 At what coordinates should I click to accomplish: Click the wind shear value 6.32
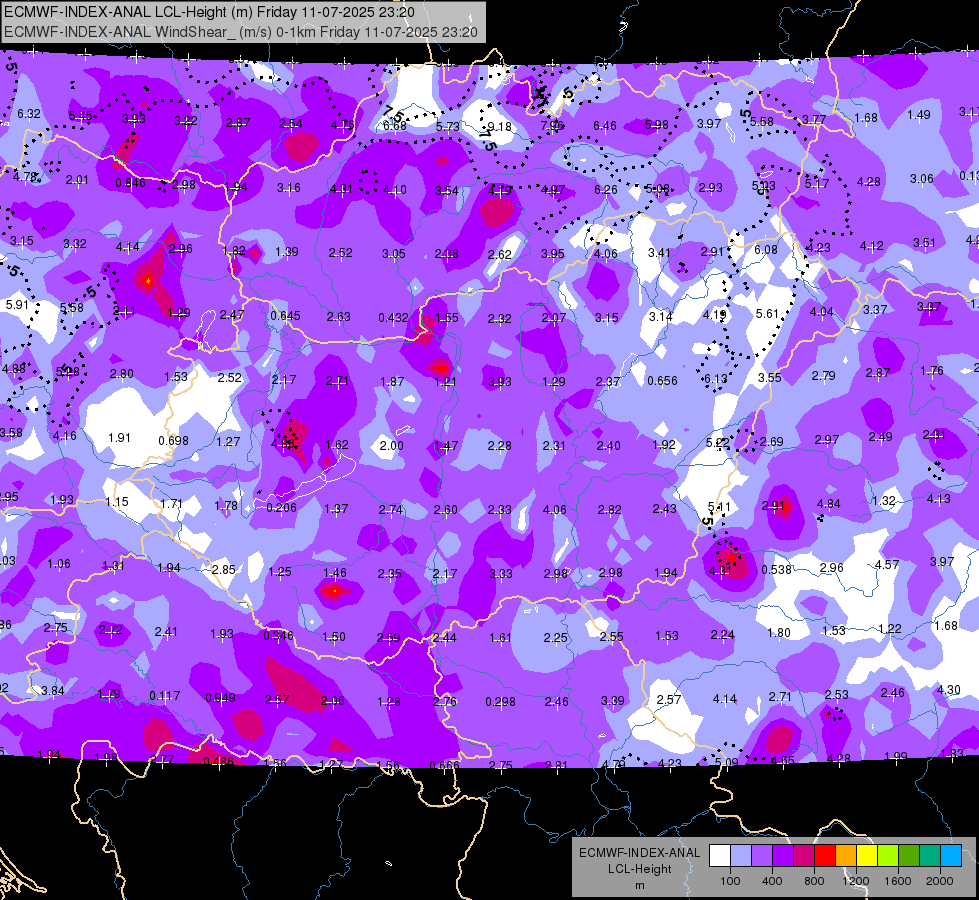(29, 114)
